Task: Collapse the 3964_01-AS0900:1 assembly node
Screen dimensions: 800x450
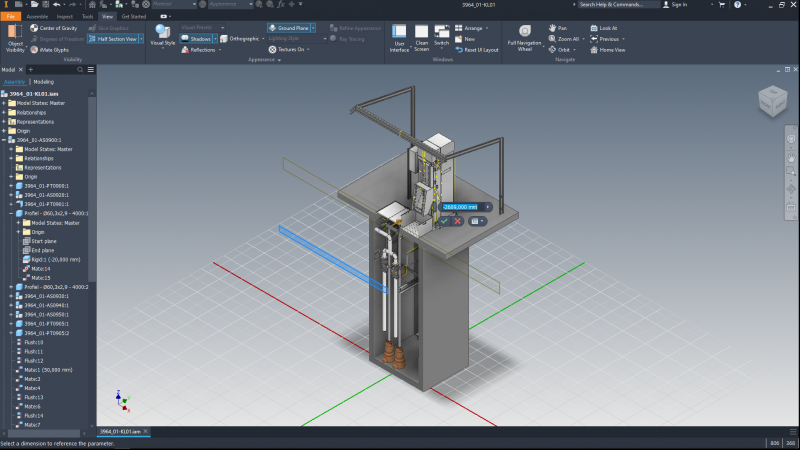Action: click(5, 140)
